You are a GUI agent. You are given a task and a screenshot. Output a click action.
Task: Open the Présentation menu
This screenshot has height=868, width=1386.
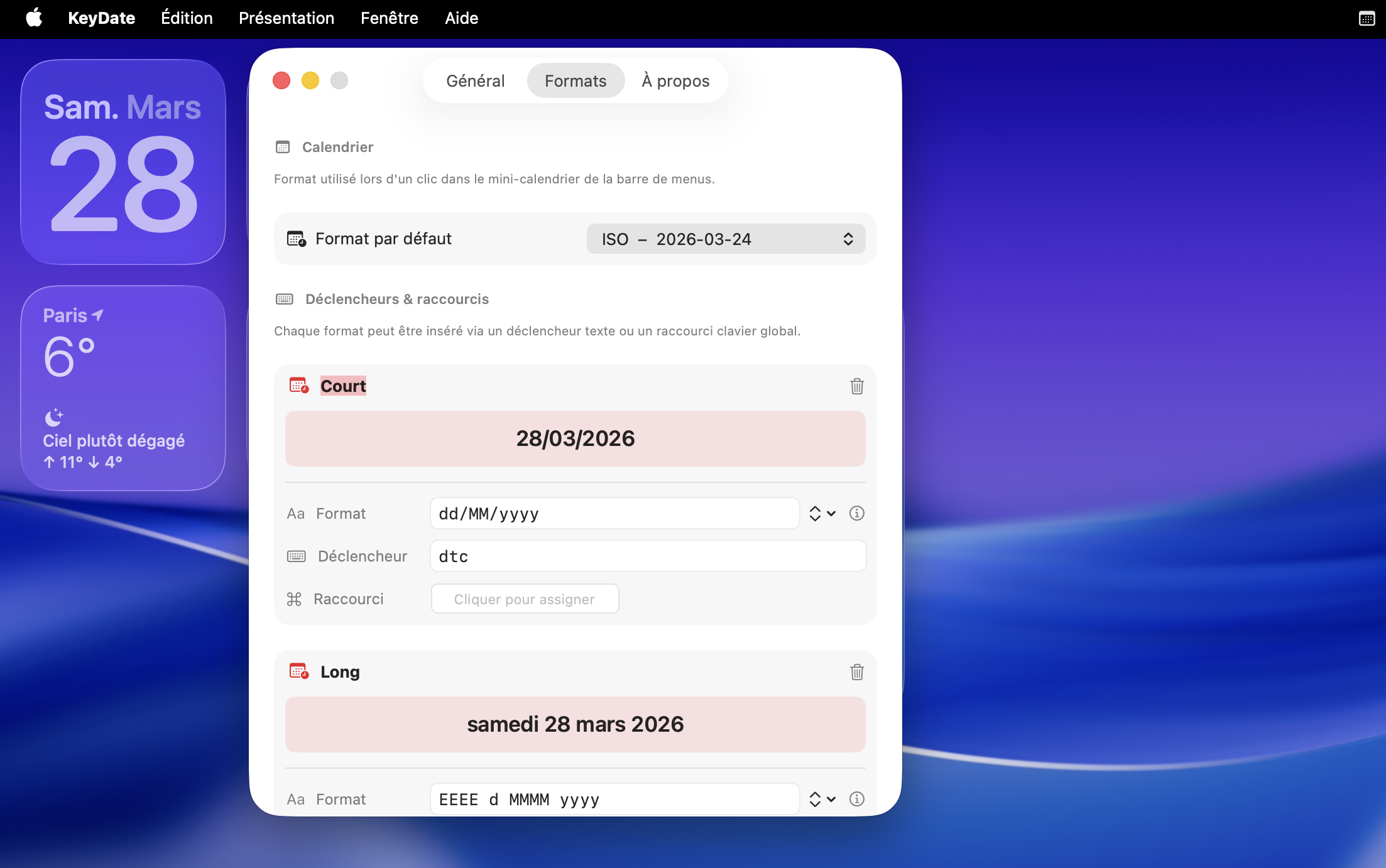[286, 18]
